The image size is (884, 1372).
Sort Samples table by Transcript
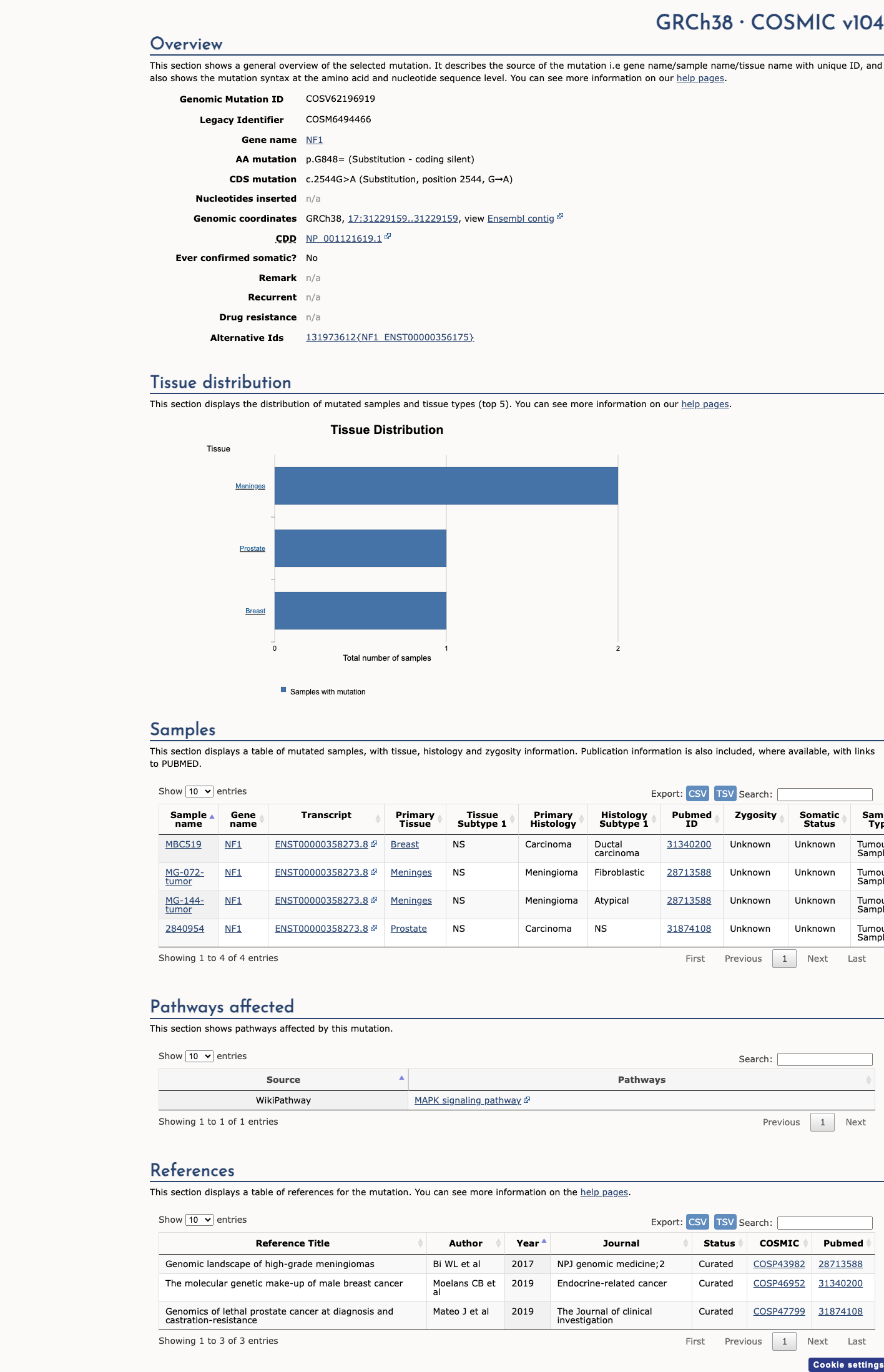point(326,819)
